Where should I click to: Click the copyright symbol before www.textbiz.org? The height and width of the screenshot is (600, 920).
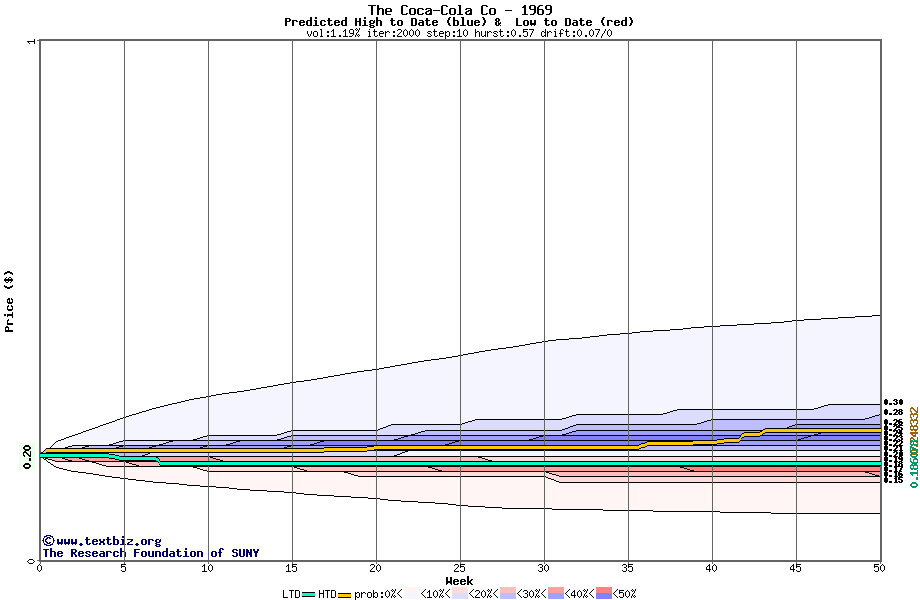(x=48, y=541)
